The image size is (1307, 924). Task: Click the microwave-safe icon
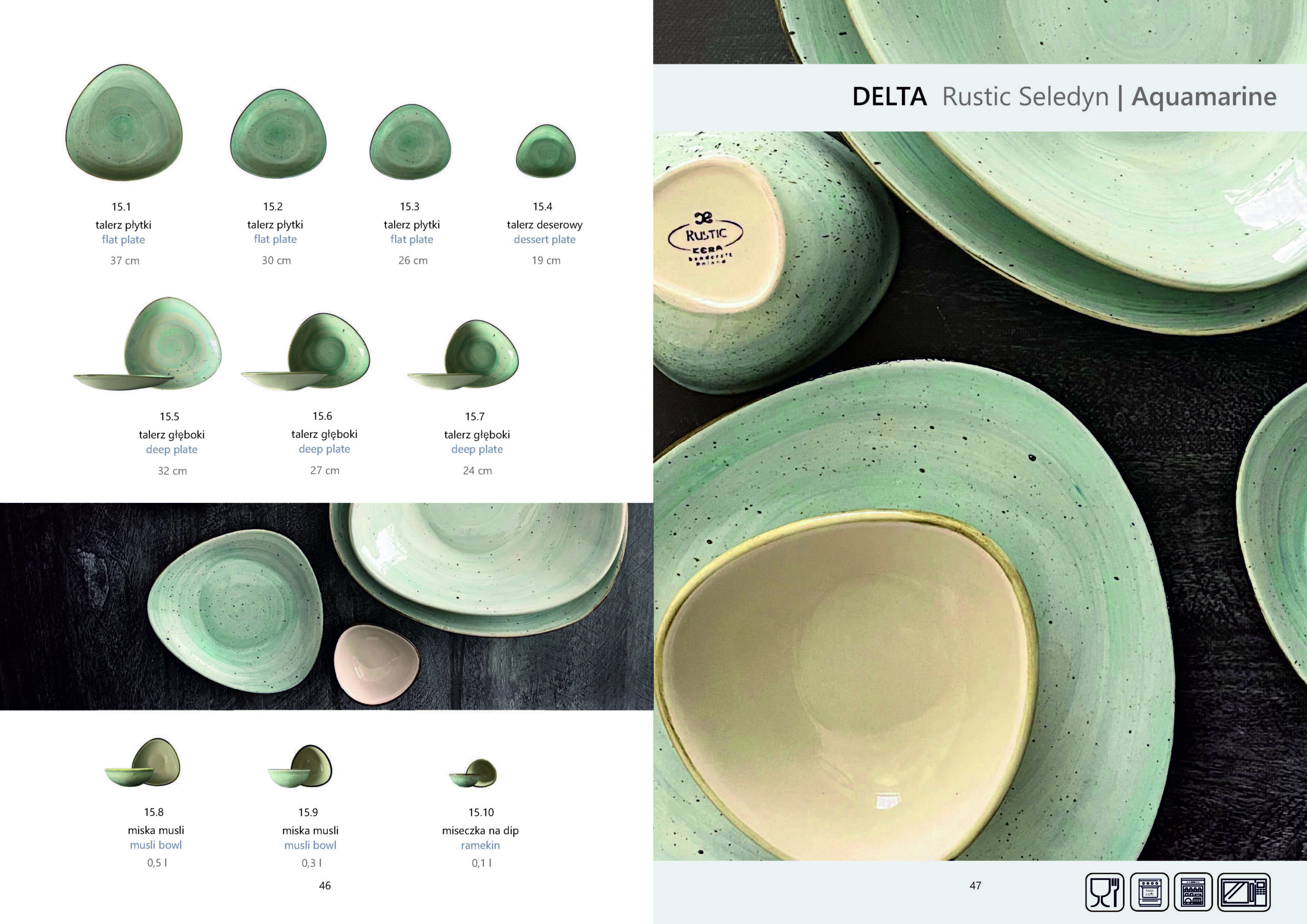click(1244, 892)
